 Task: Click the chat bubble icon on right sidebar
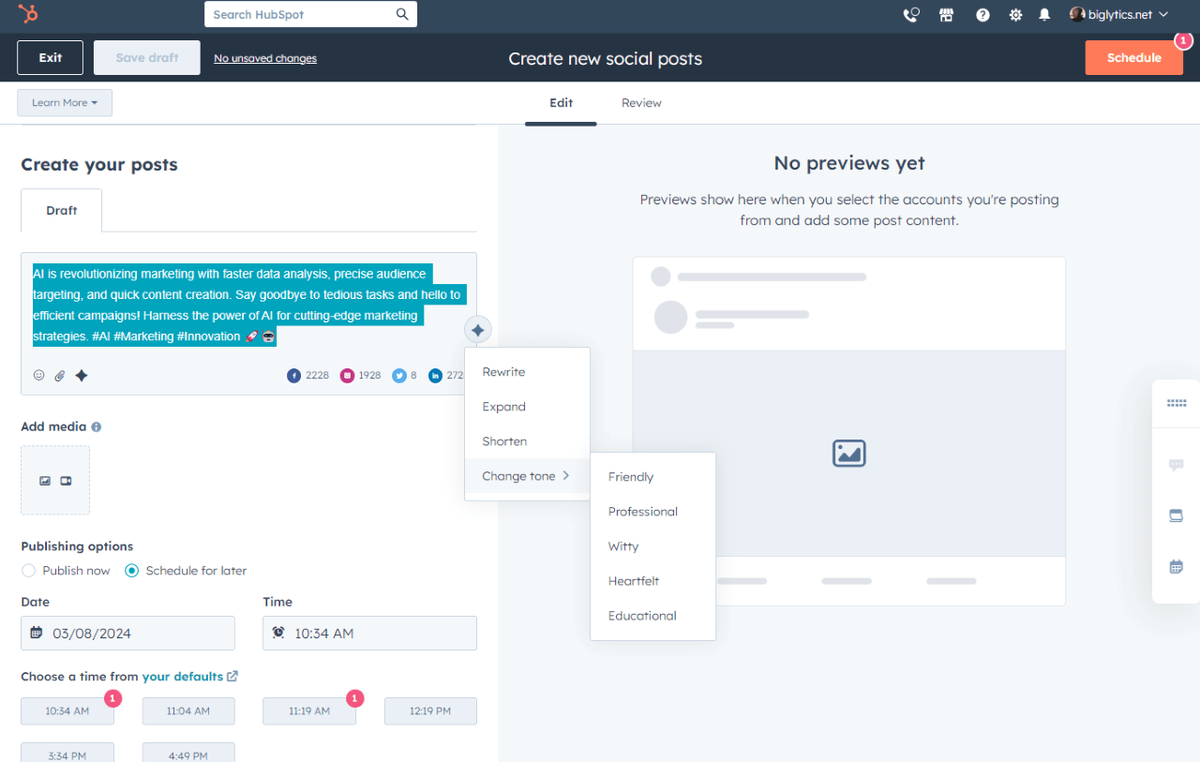(1176, 465)
